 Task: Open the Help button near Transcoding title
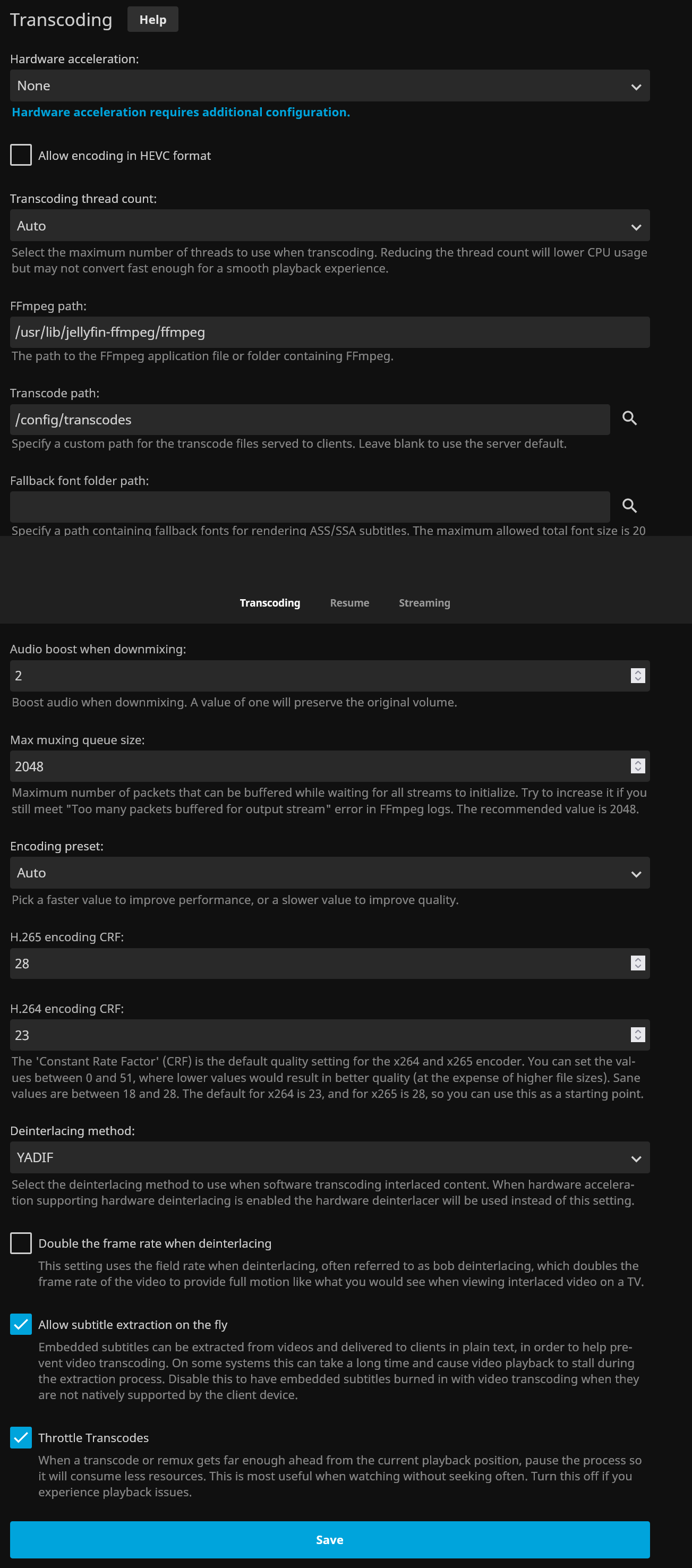pyautogui.click(x=153, y=20)
